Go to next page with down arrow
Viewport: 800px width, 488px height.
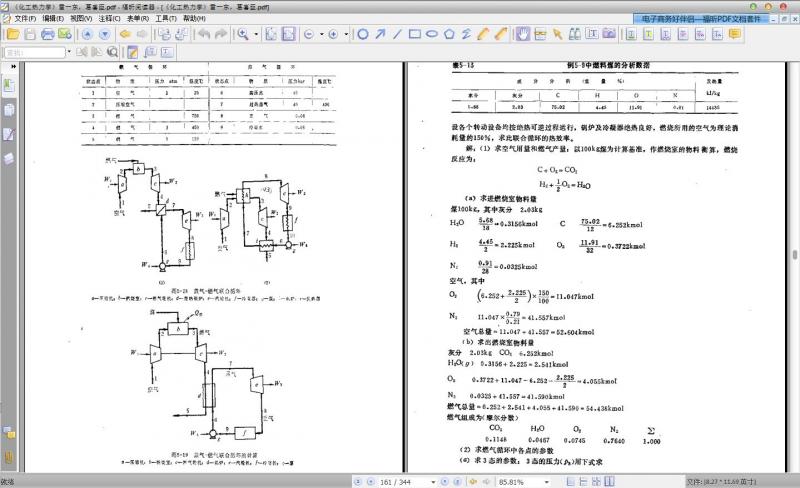(104, 34)
